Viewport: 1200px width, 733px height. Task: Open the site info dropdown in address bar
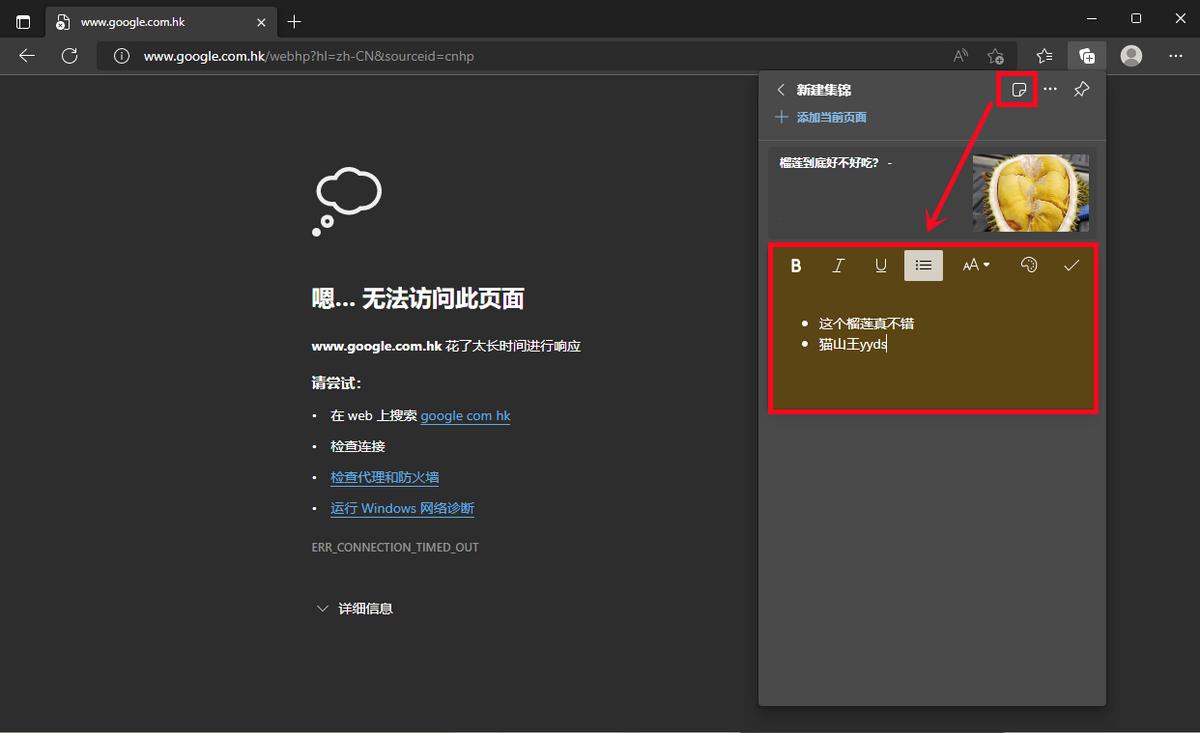[121, 56]
